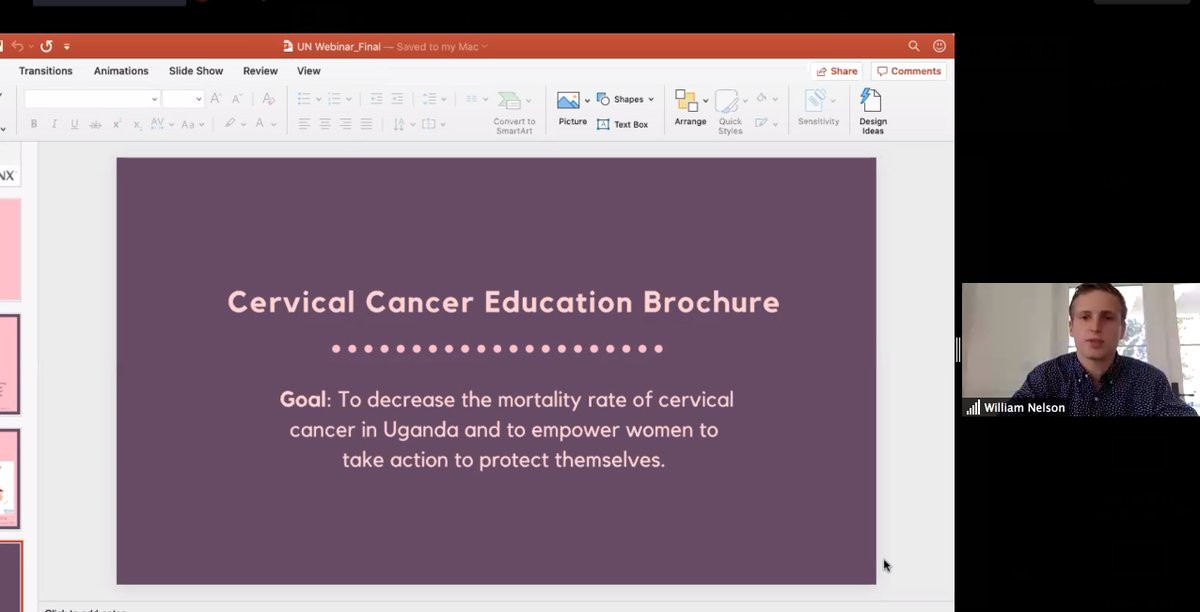Select the current dark purple slide thumbnail
1200x612 pixels.
11,576
